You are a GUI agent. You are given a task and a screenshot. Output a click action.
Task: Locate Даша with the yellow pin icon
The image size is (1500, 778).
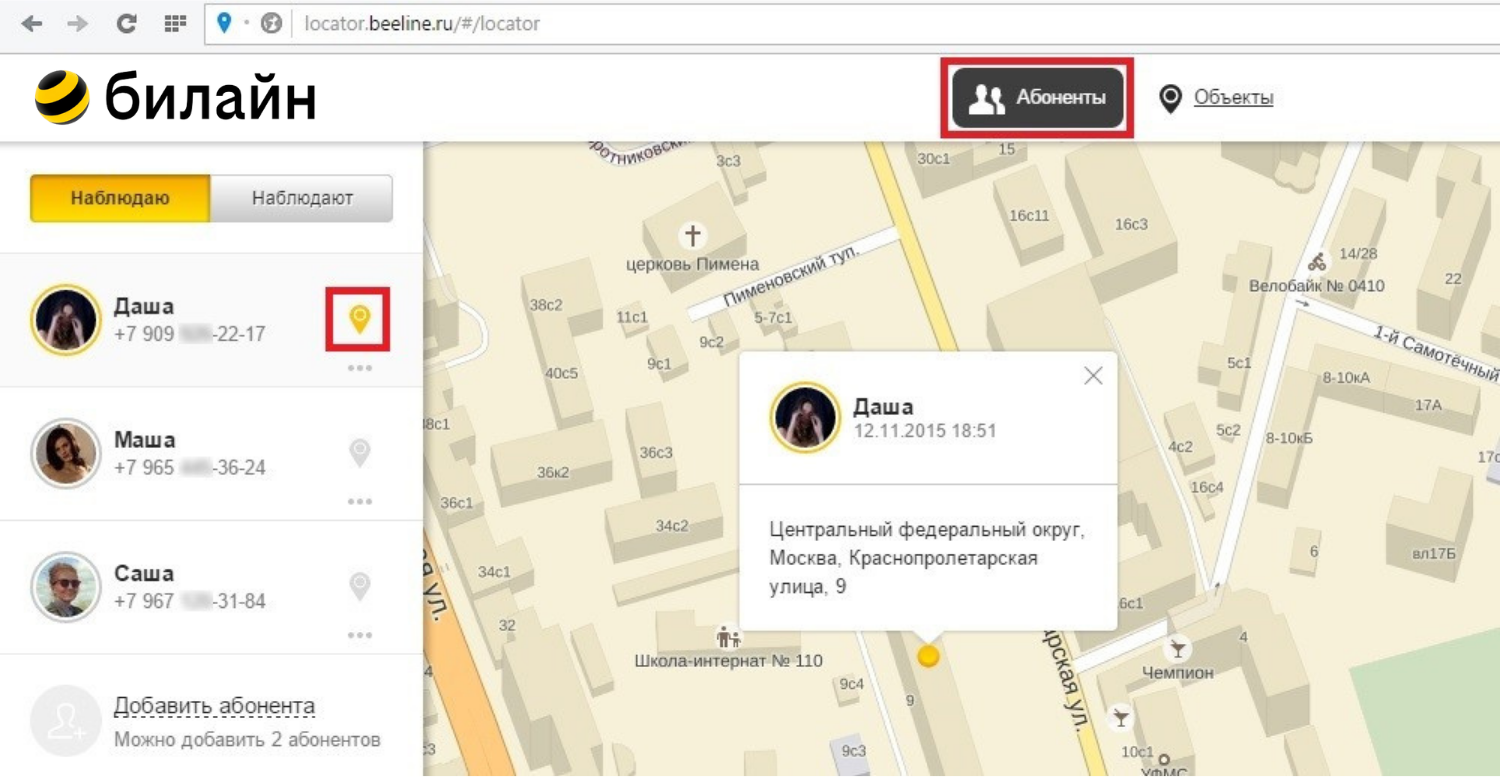359,319
